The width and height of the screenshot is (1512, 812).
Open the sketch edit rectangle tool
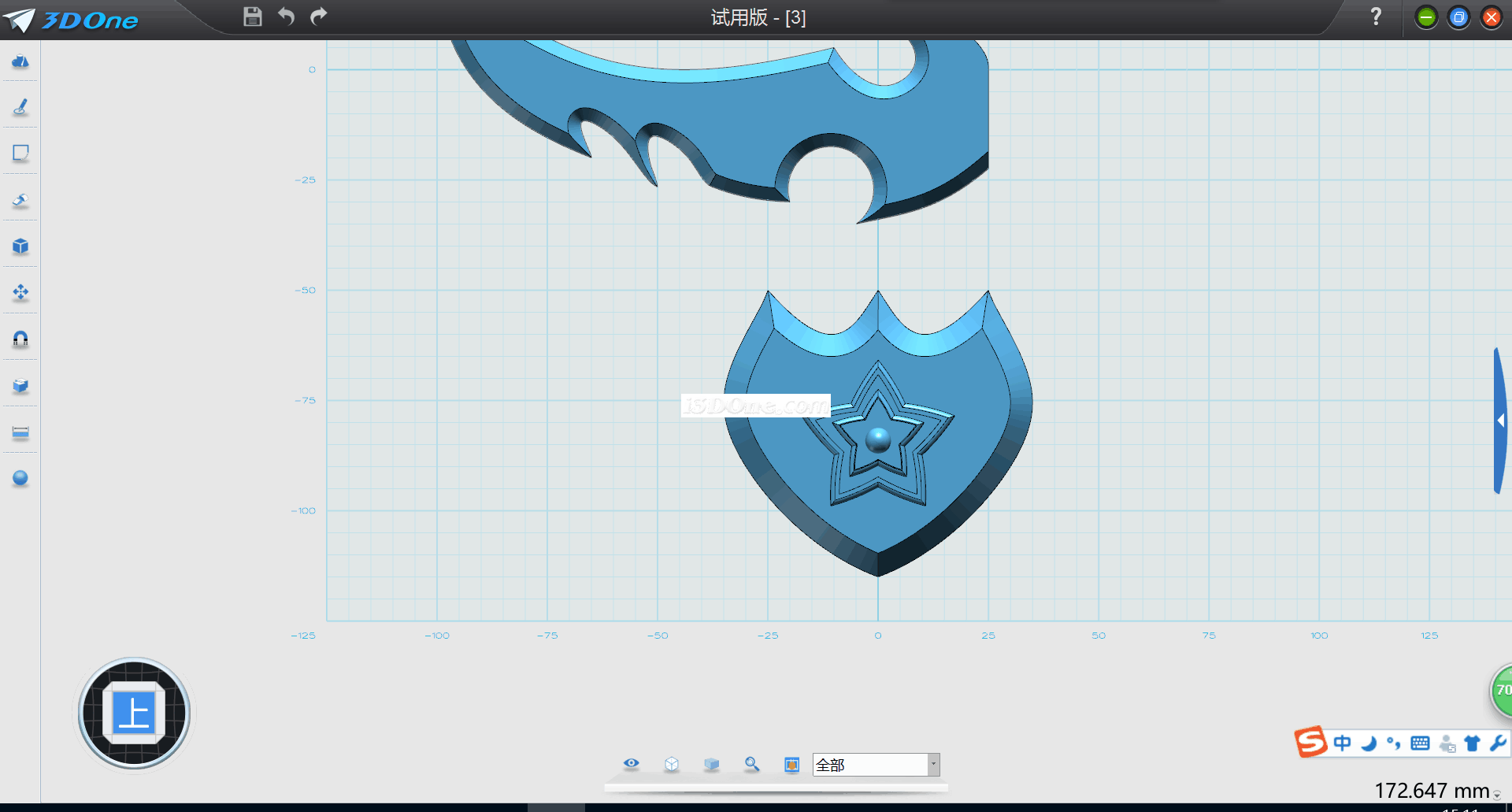point(20,154)
